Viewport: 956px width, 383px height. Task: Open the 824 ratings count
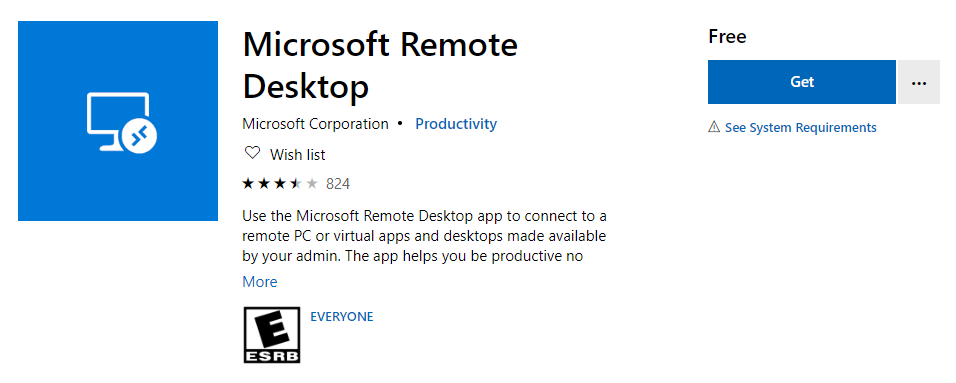pos(338,184)
